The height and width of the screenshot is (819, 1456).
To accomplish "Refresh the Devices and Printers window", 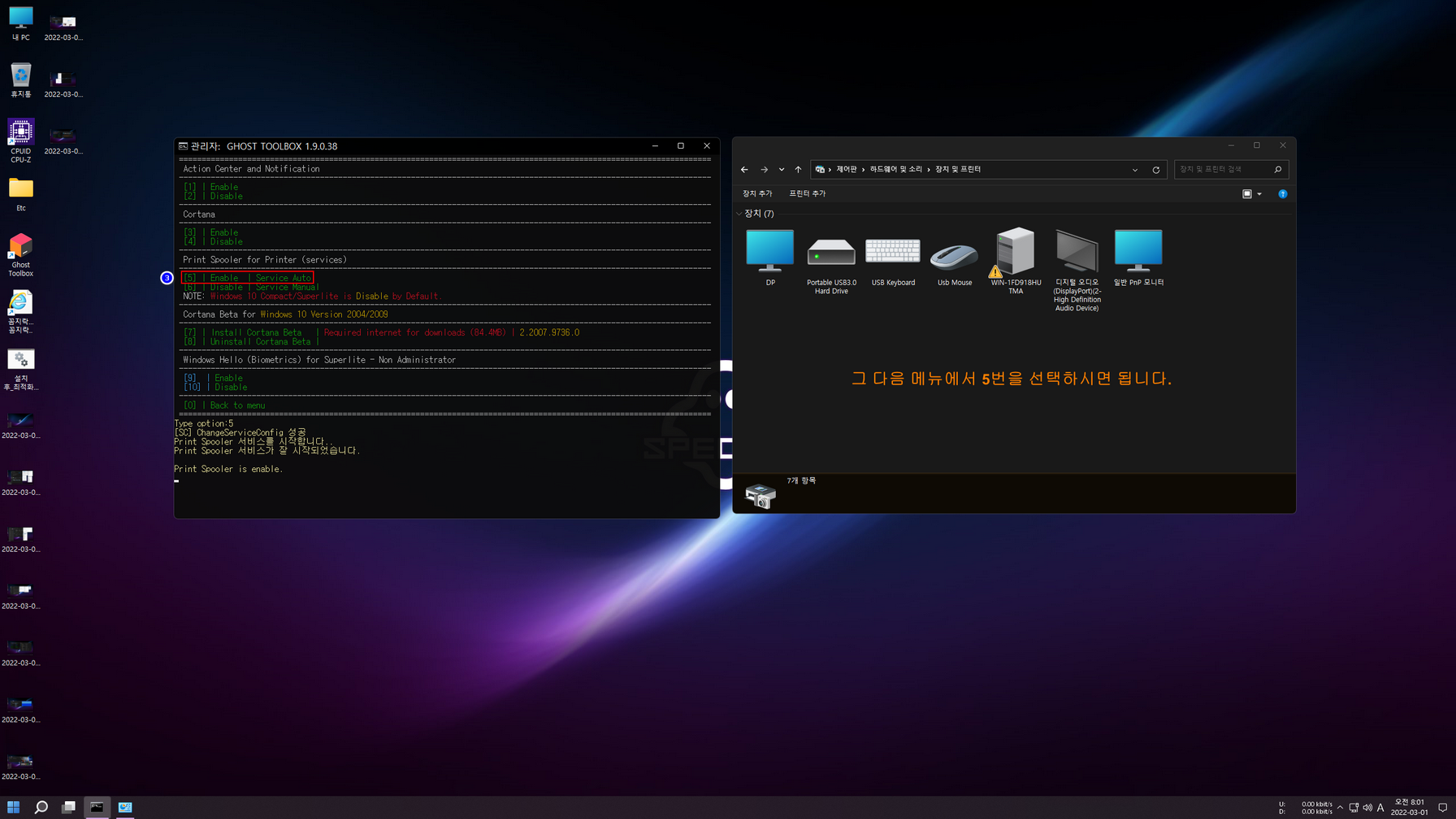I will [x=1156, y=170].
